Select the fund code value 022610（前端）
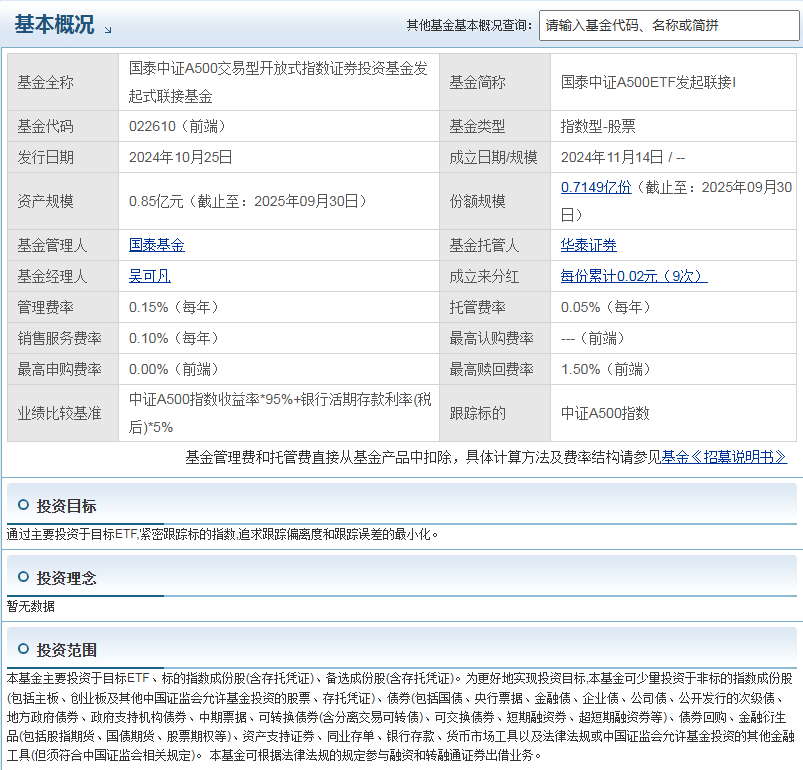 coord(178,126)
